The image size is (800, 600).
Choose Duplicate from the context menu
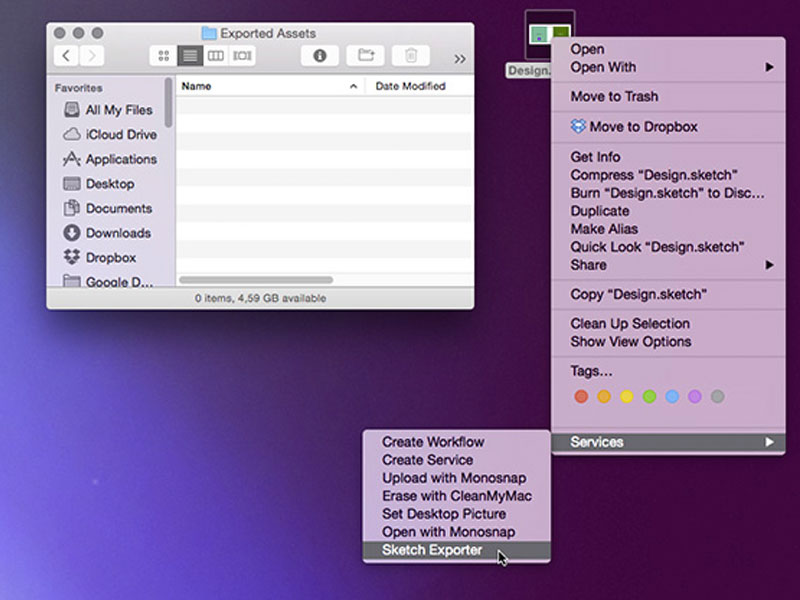(x=668, y=211)
